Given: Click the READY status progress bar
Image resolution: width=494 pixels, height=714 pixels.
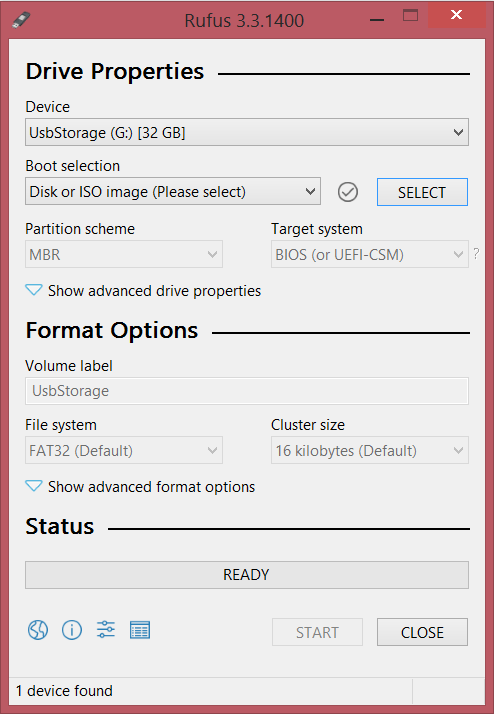Looking at the screenshot, I should (x=247, y=575).
